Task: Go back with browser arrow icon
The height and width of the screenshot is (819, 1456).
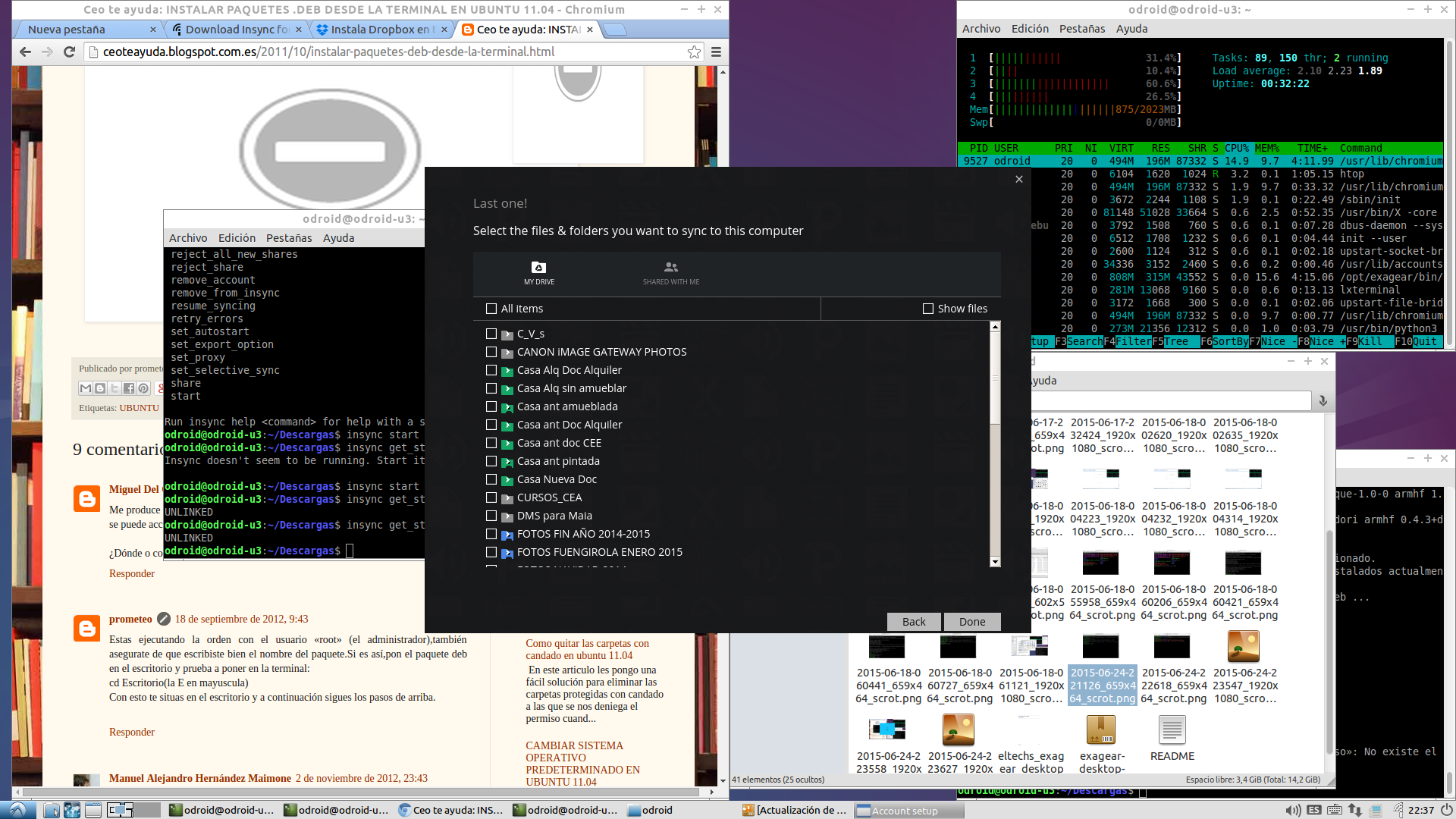Action: click(25, 52)
